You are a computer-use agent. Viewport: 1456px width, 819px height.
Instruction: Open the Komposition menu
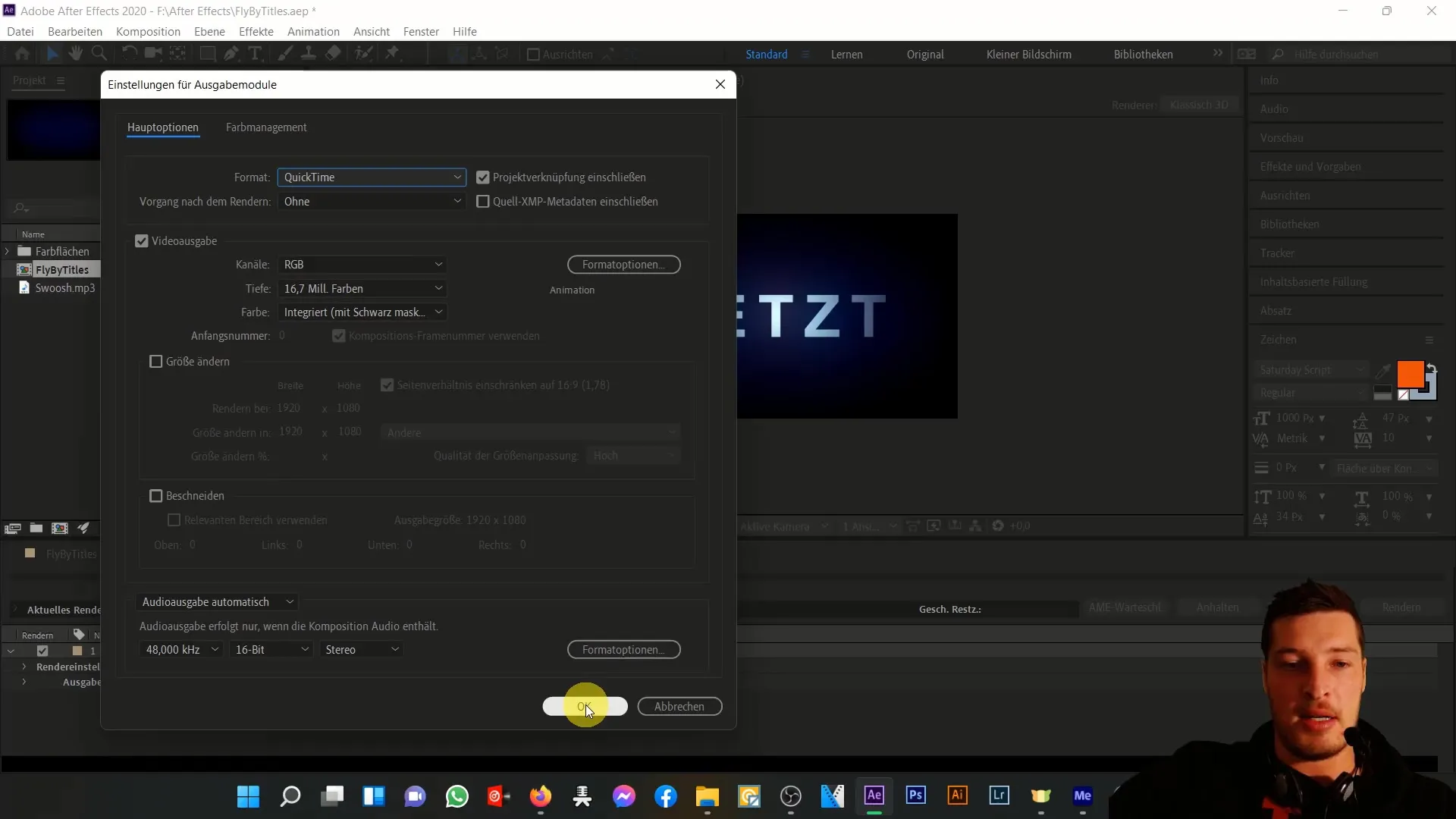[x=148, y=31]
